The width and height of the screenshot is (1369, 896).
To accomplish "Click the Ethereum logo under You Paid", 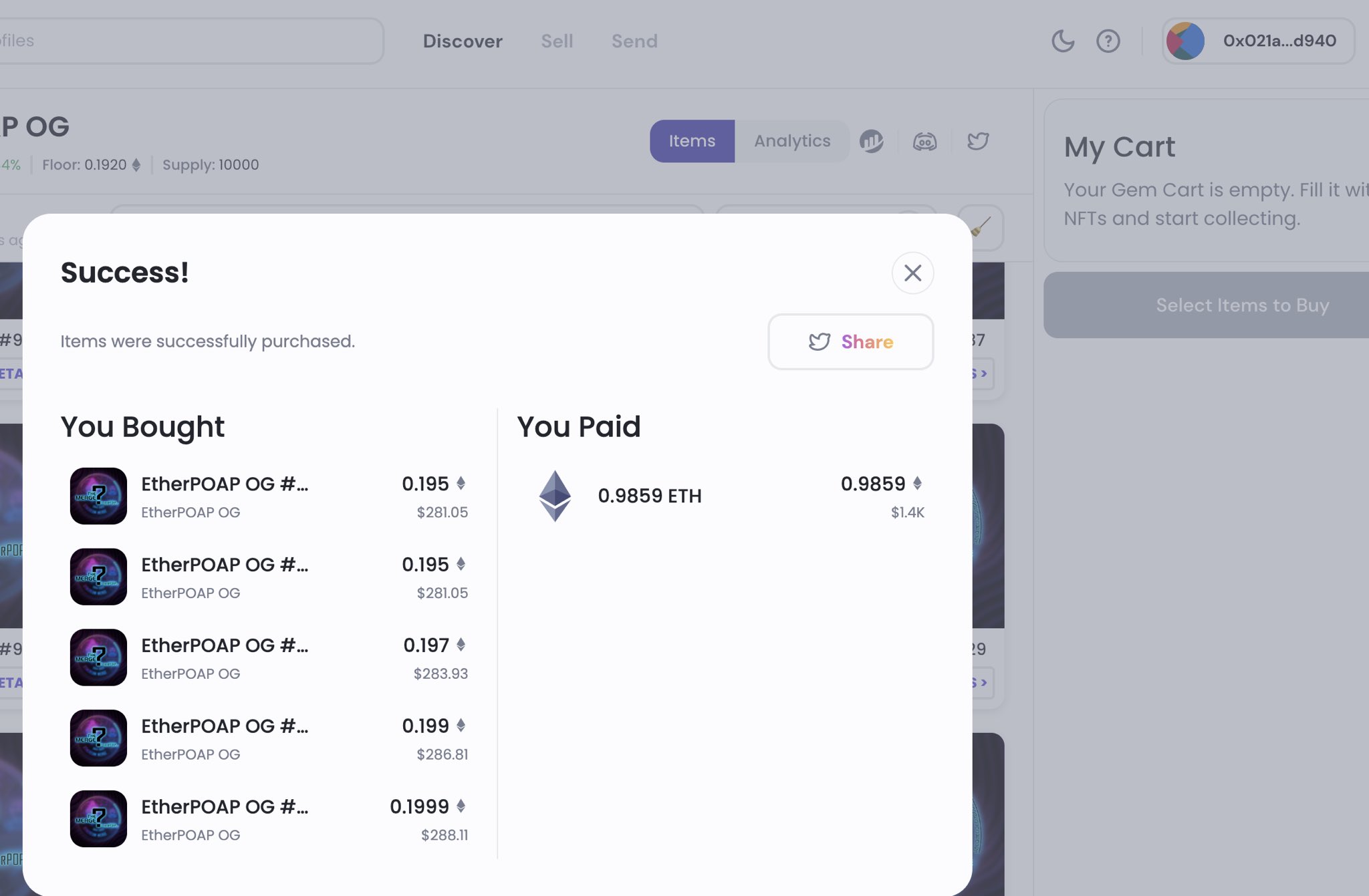I will click(555, 496).
